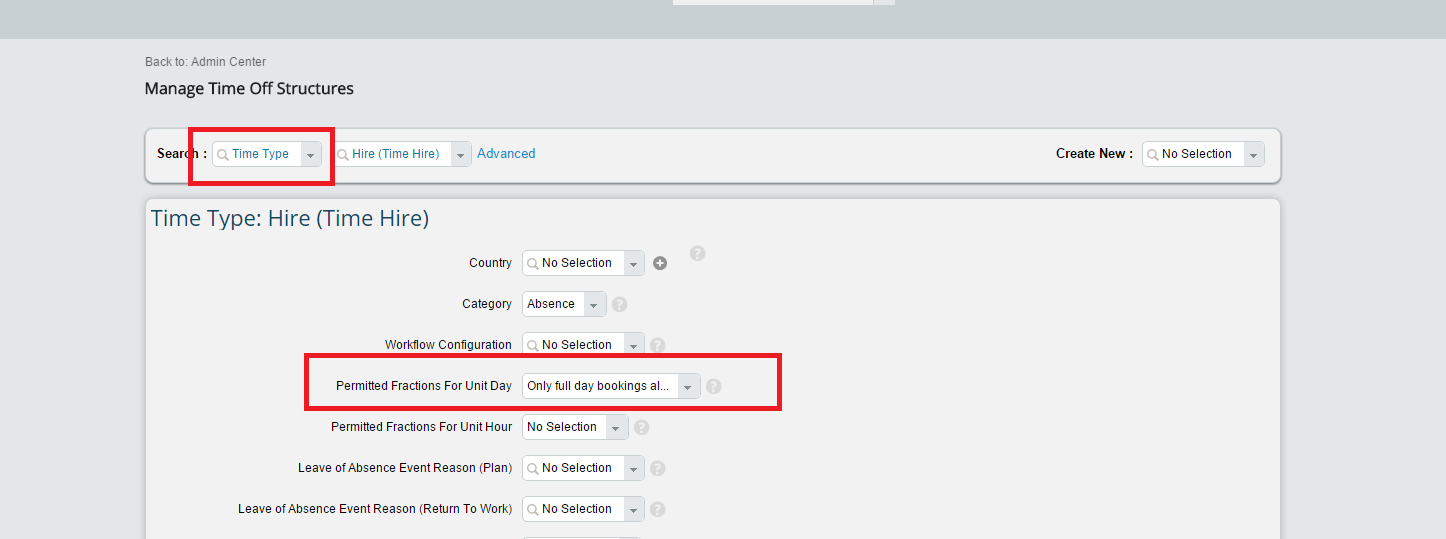Click the Advanced search link
1446x539 pixels.
click(x=506, y=154)
